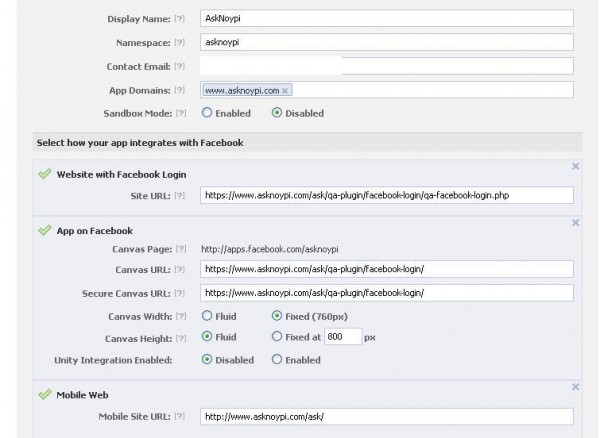Click the green checkmark beside App on Facebook
This screenshot has width=600, height=438.
coord(43,230)
